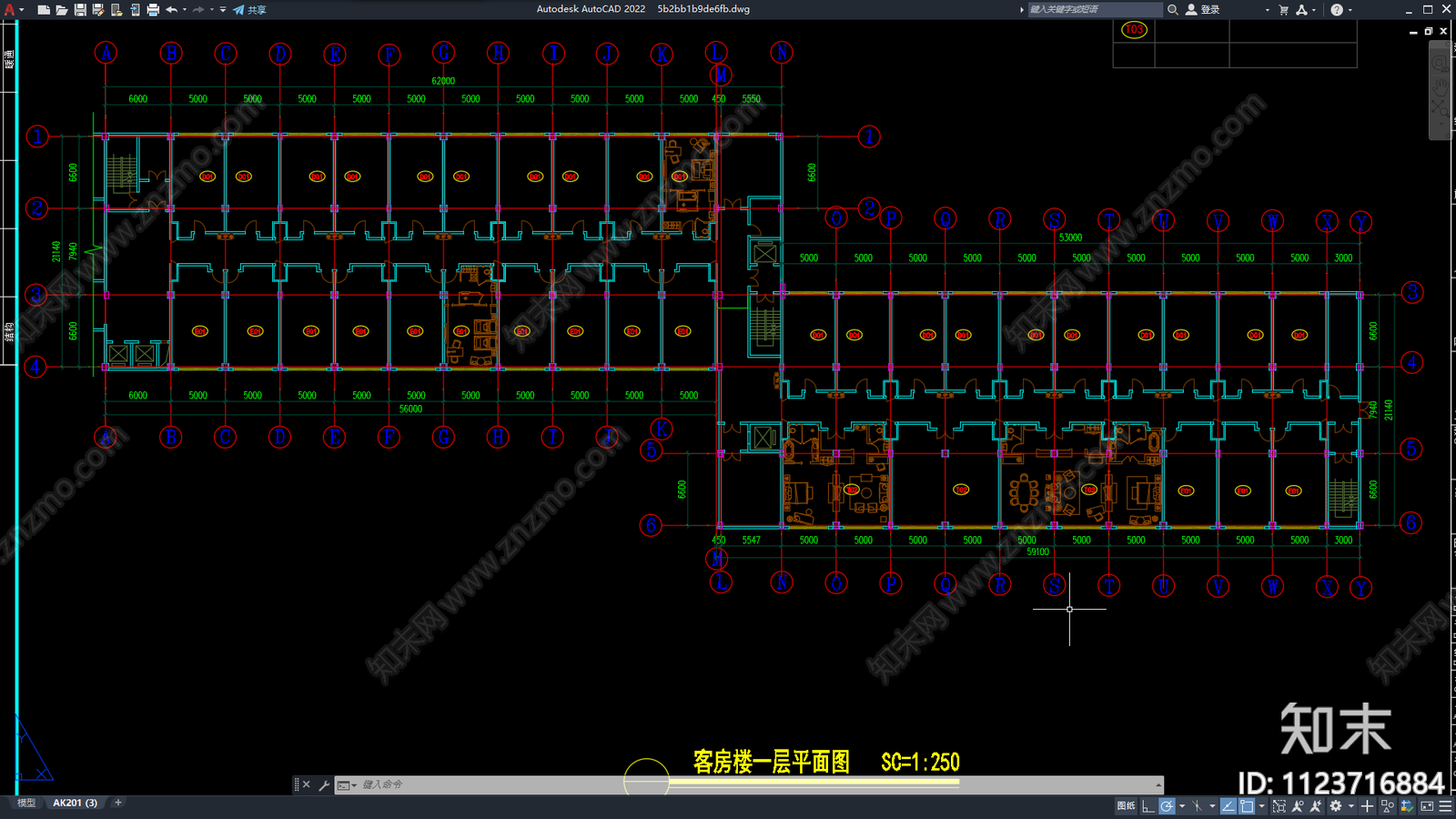Click the scale text SC=1:250
1456x819 pixels.
pyautogui.click(x=920, y=762)
